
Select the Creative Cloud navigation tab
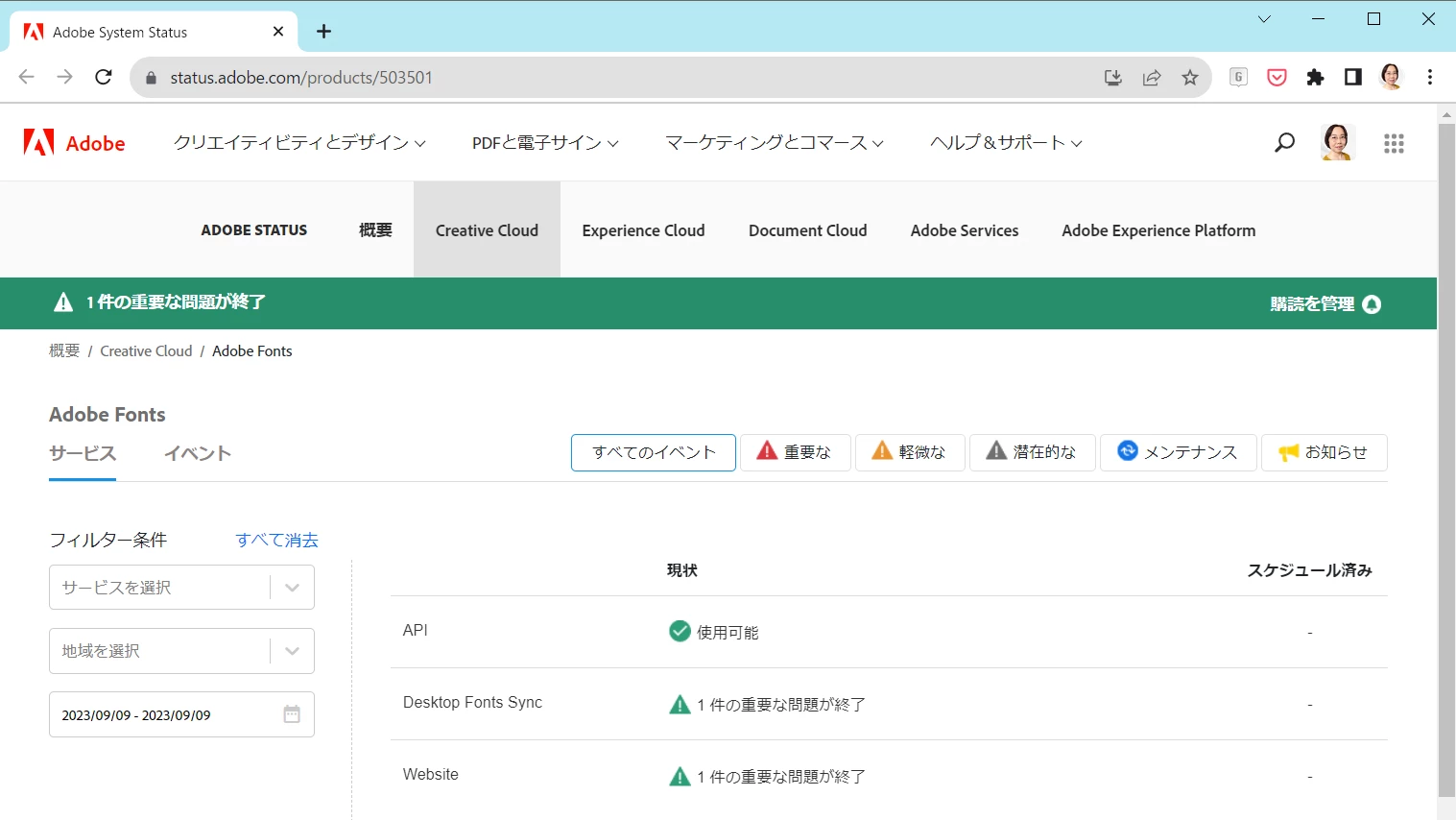click(487, 230)
